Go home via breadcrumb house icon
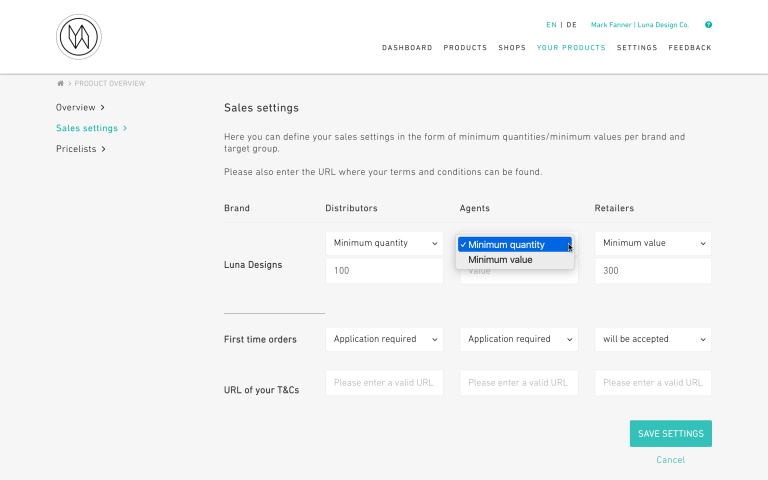768x480 pixels. (x=60, y=83)
